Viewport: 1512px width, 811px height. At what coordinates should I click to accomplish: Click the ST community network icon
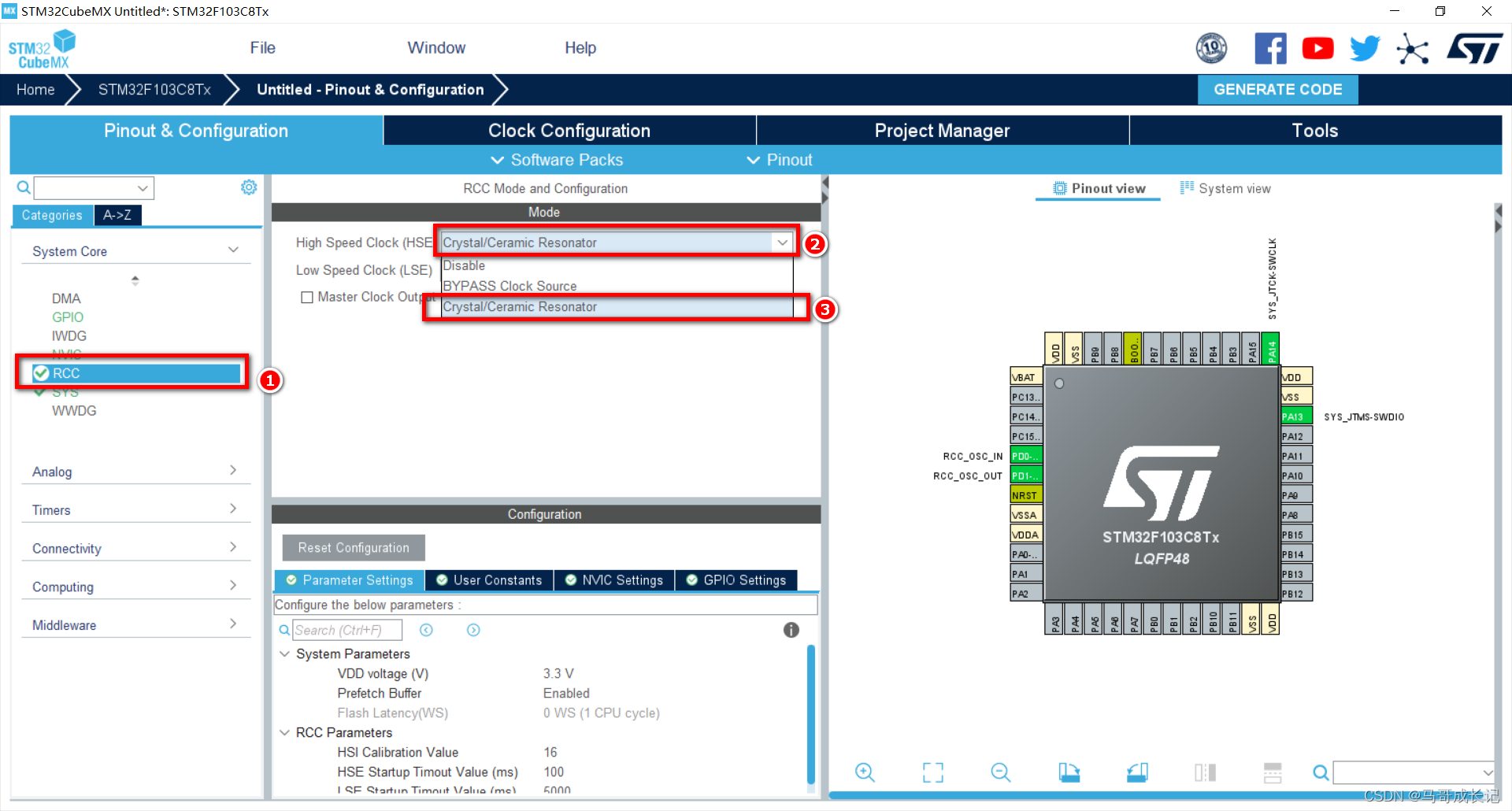(1412, 49)
